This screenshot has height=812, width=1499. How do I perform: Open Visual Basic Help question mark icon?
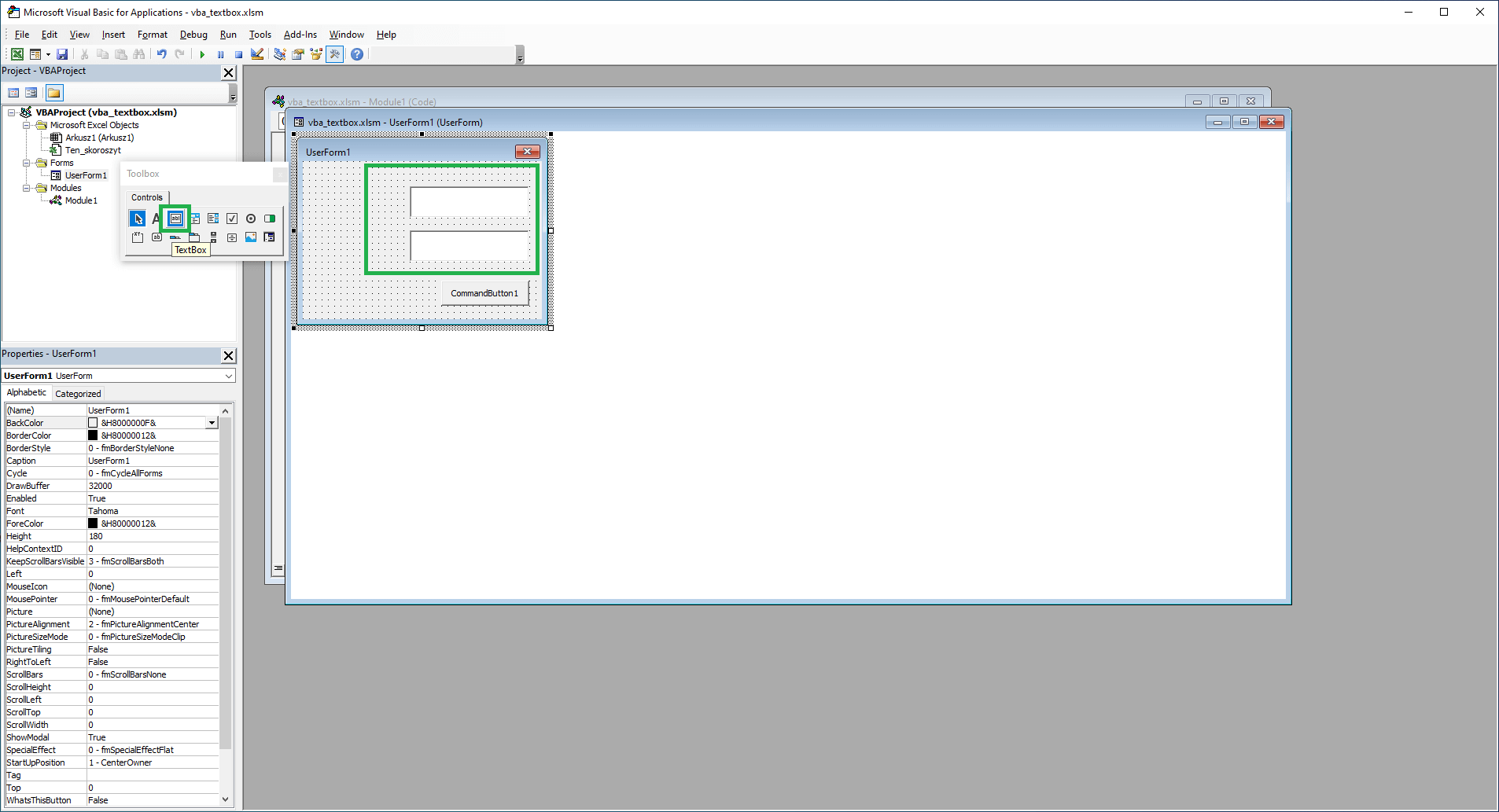tap(357, 54)
